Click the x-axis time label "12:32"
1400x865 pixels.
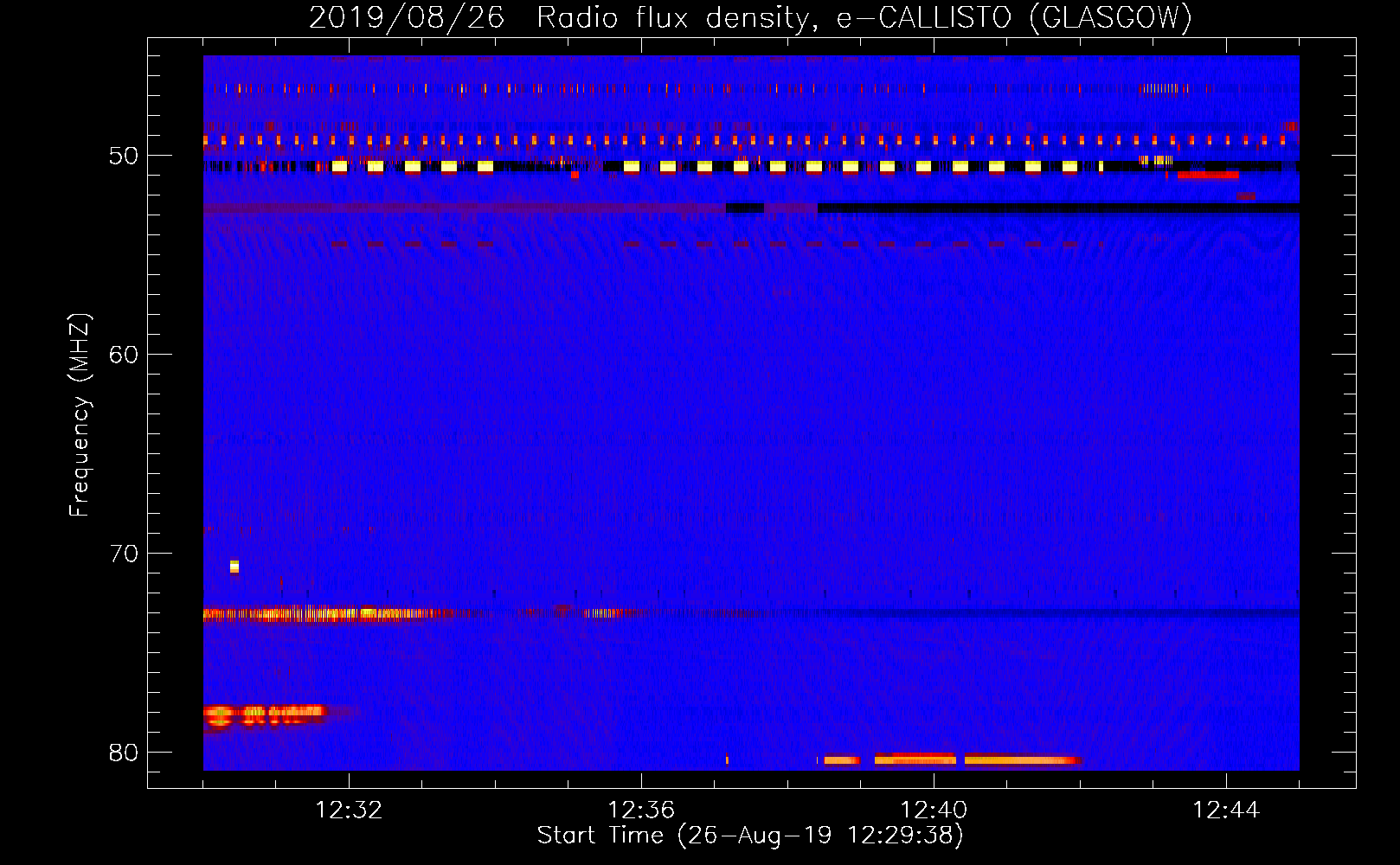coord(349,810)
